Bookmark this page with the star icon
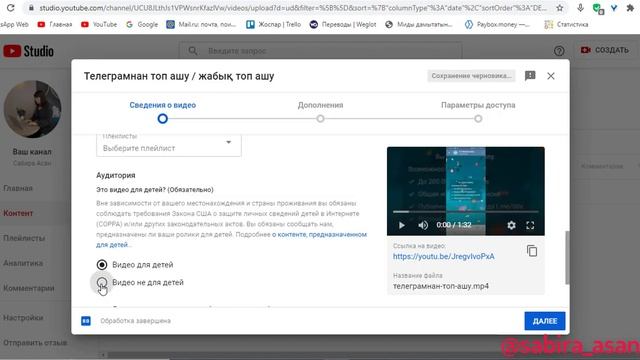 [x=560, y=8]
